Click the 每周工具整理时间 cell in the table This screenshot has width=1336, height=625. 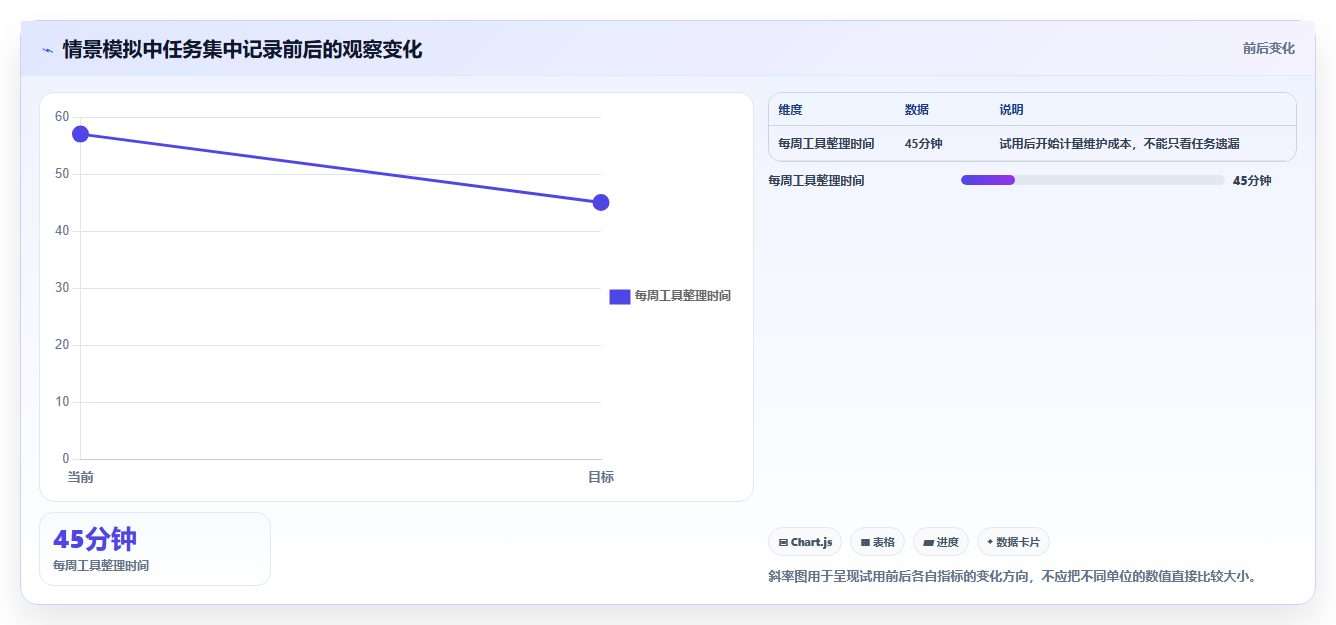tap(826, 144)
